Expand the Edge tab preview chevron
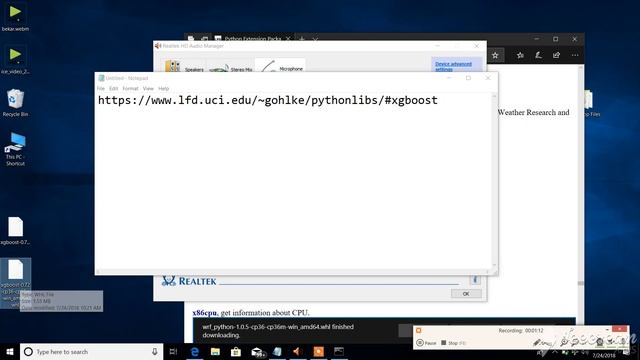 [315, 38]
